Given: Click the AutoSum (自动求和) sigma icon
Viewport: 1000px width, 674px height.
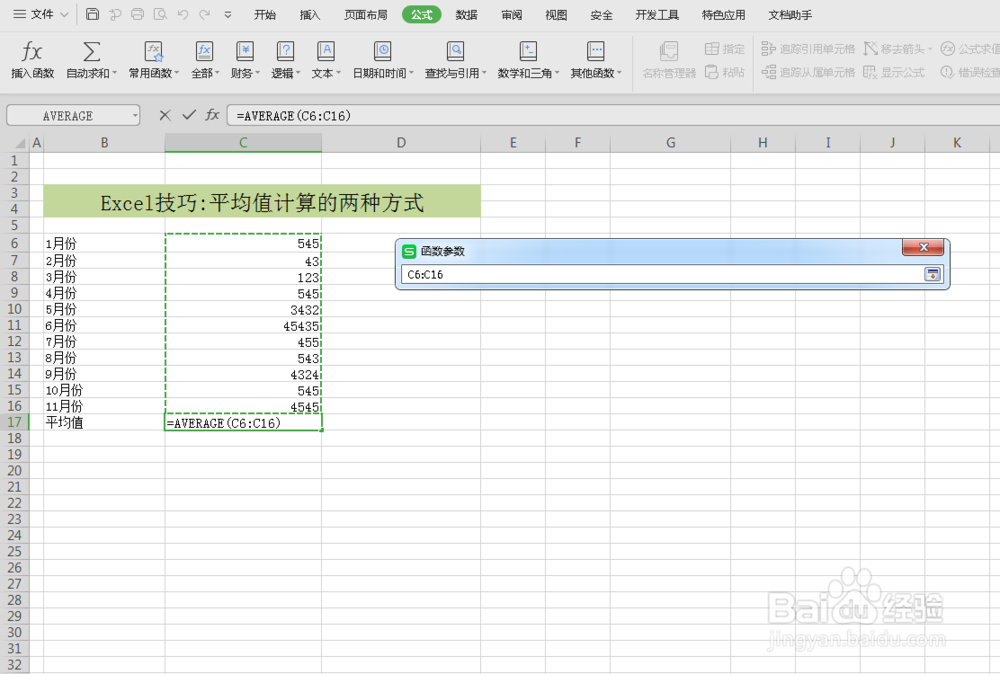Looking at the screenshot, I should (x=91, y=51).
